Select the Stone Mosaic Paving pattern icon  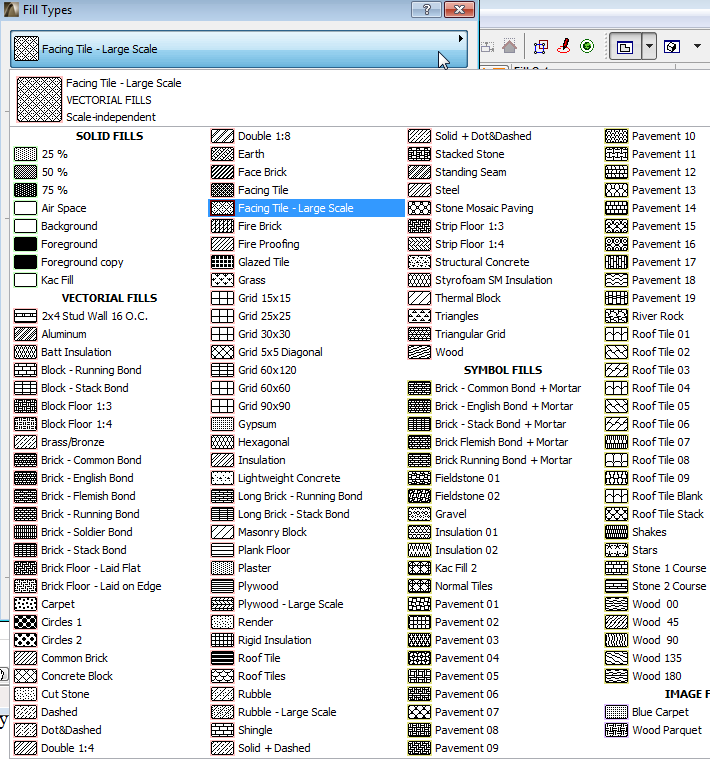click(x=419, y=208)
